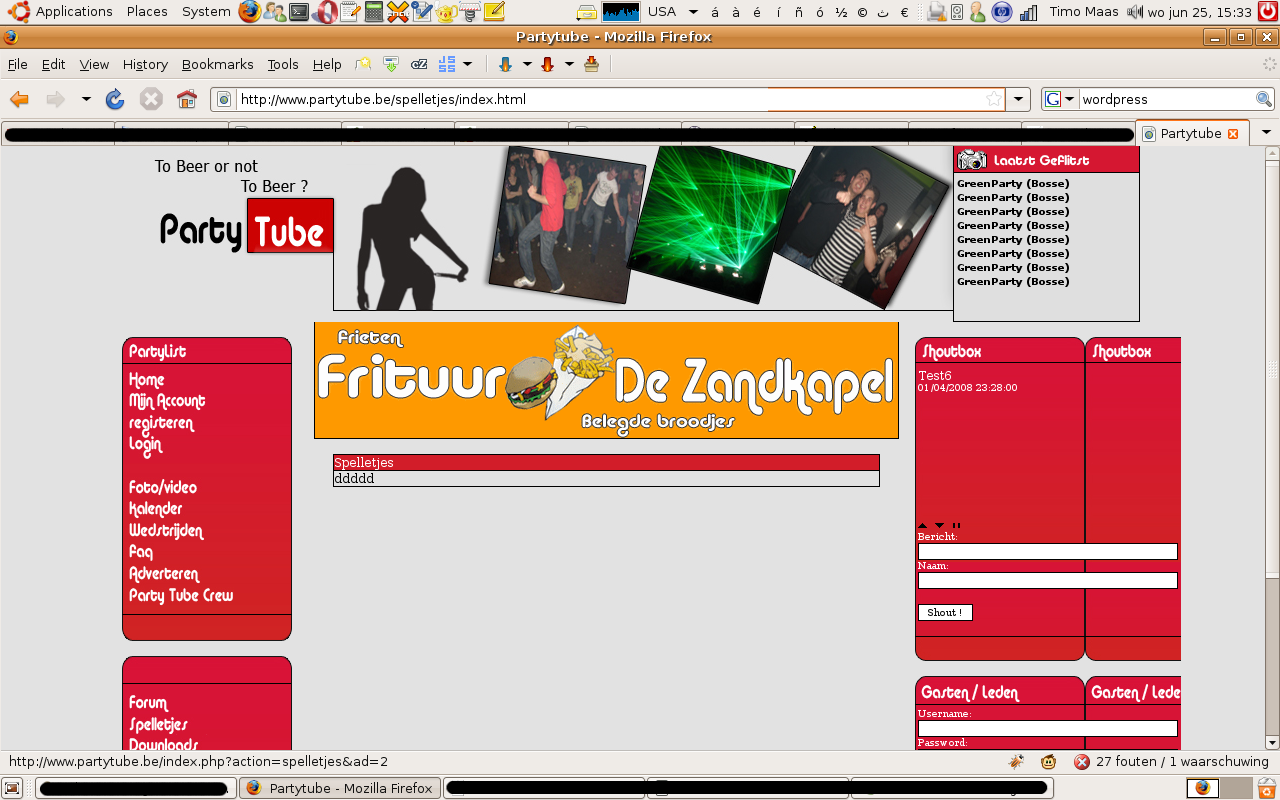The width and height of the screenshot is (1280, 800).
Task: Open Greasemonkey monkey status icon
Action: [1048, 762]
